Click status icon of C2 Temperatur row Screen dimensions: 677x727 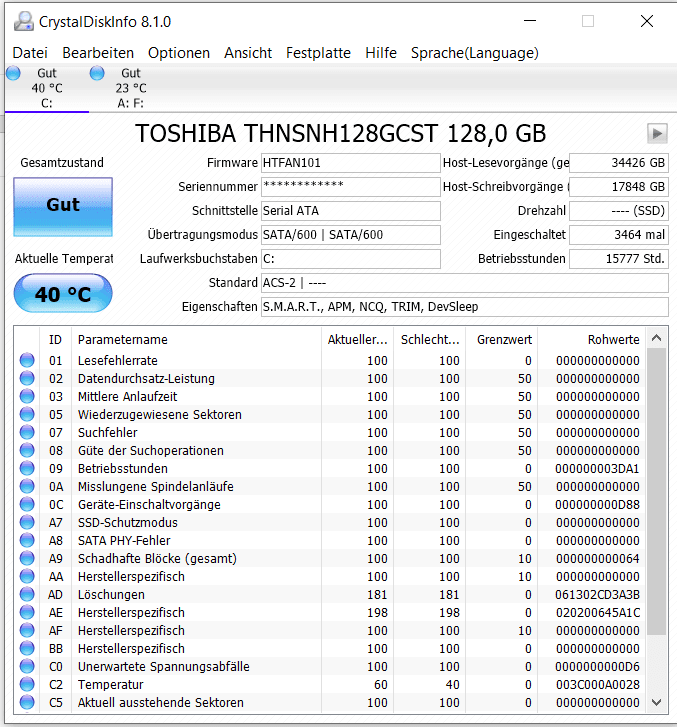pos(27,685)
